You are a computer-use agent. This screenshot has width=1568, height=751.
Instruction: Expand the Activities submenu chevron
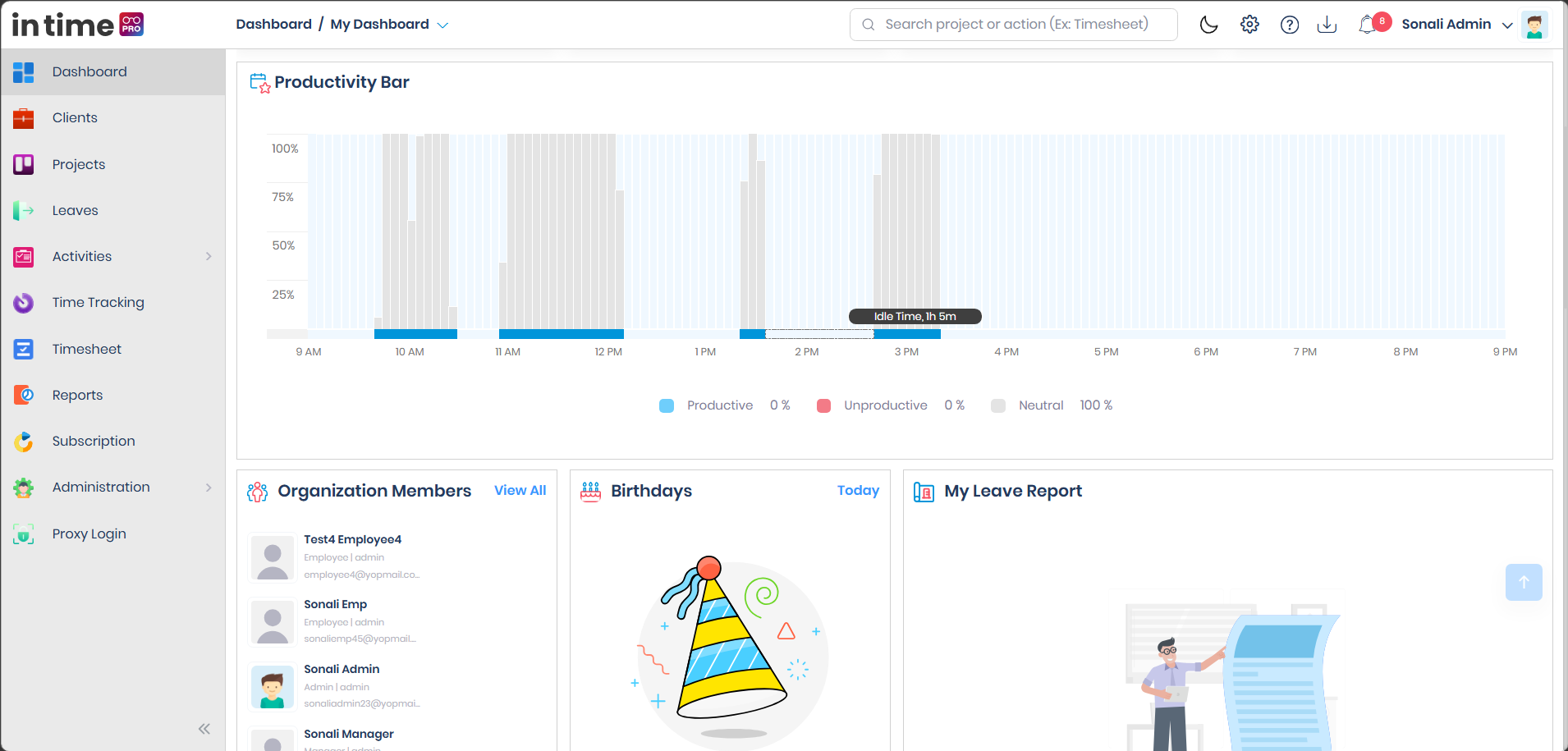[x=209, y=257]
